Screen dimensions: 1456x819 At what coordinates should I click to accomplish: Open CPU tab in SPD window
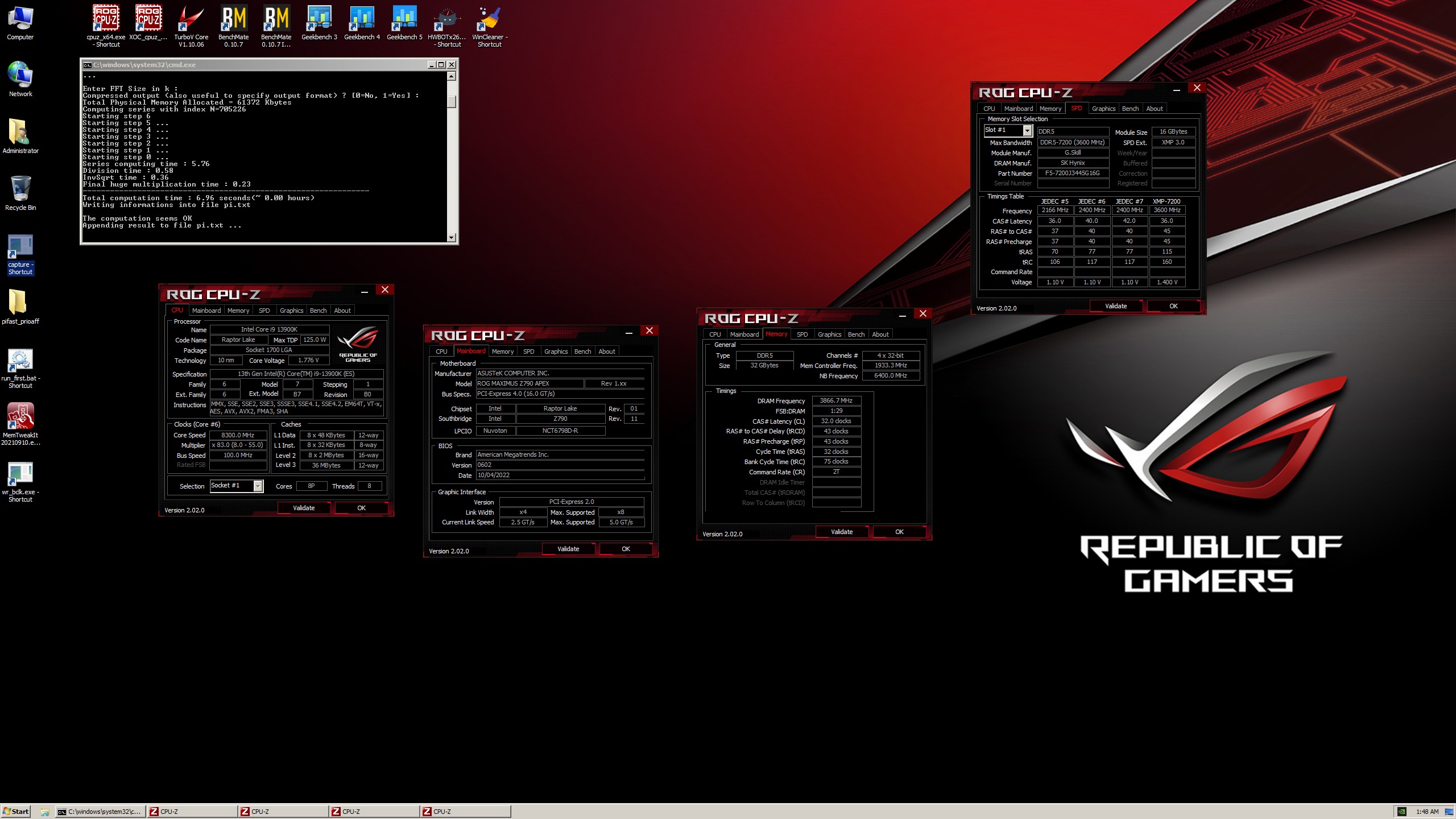click(989, 109)
